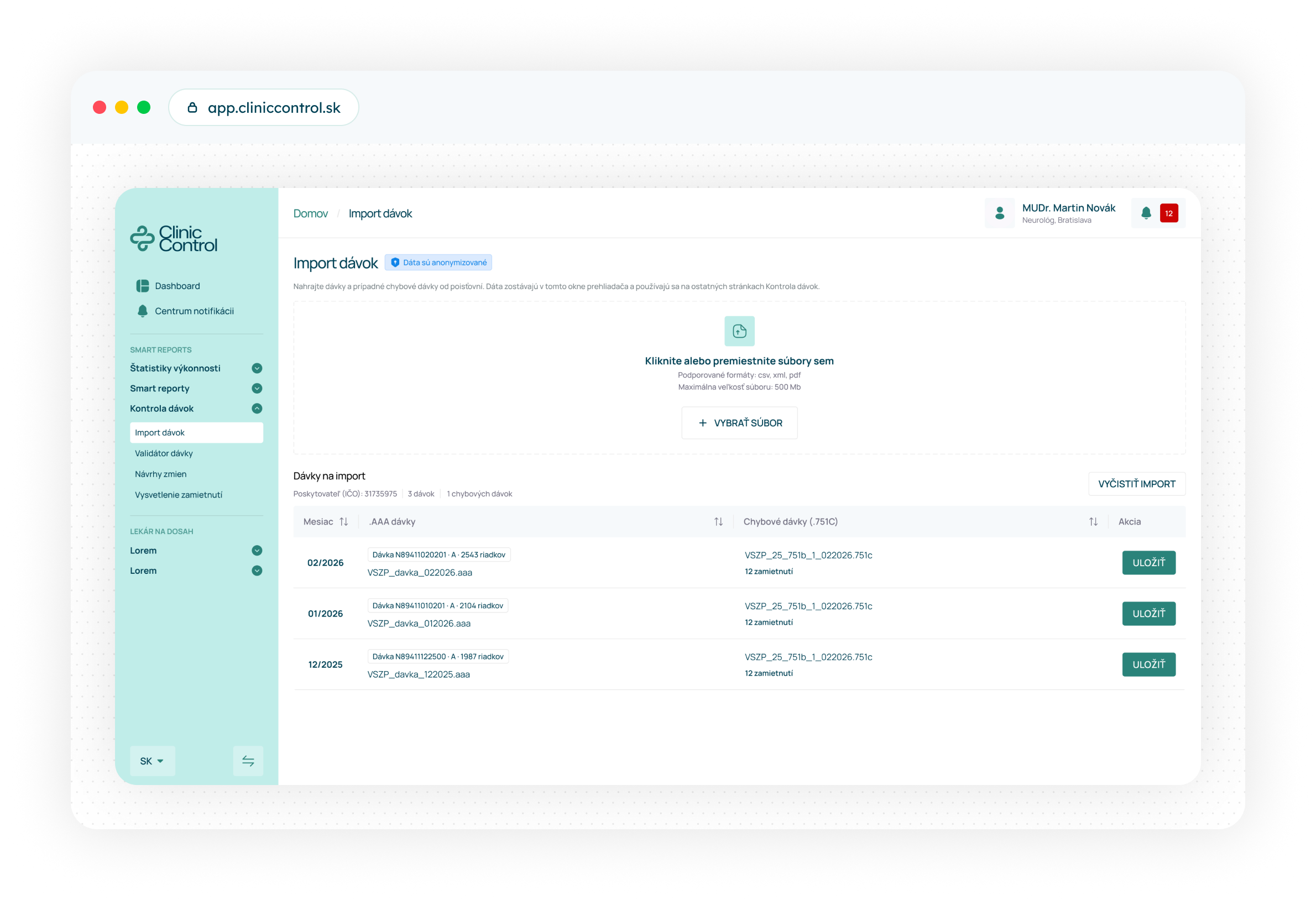Viewport: 1316px width, 900px height.
Task: Click 1 chybových dávok count
Action: (x=479, y=494)
